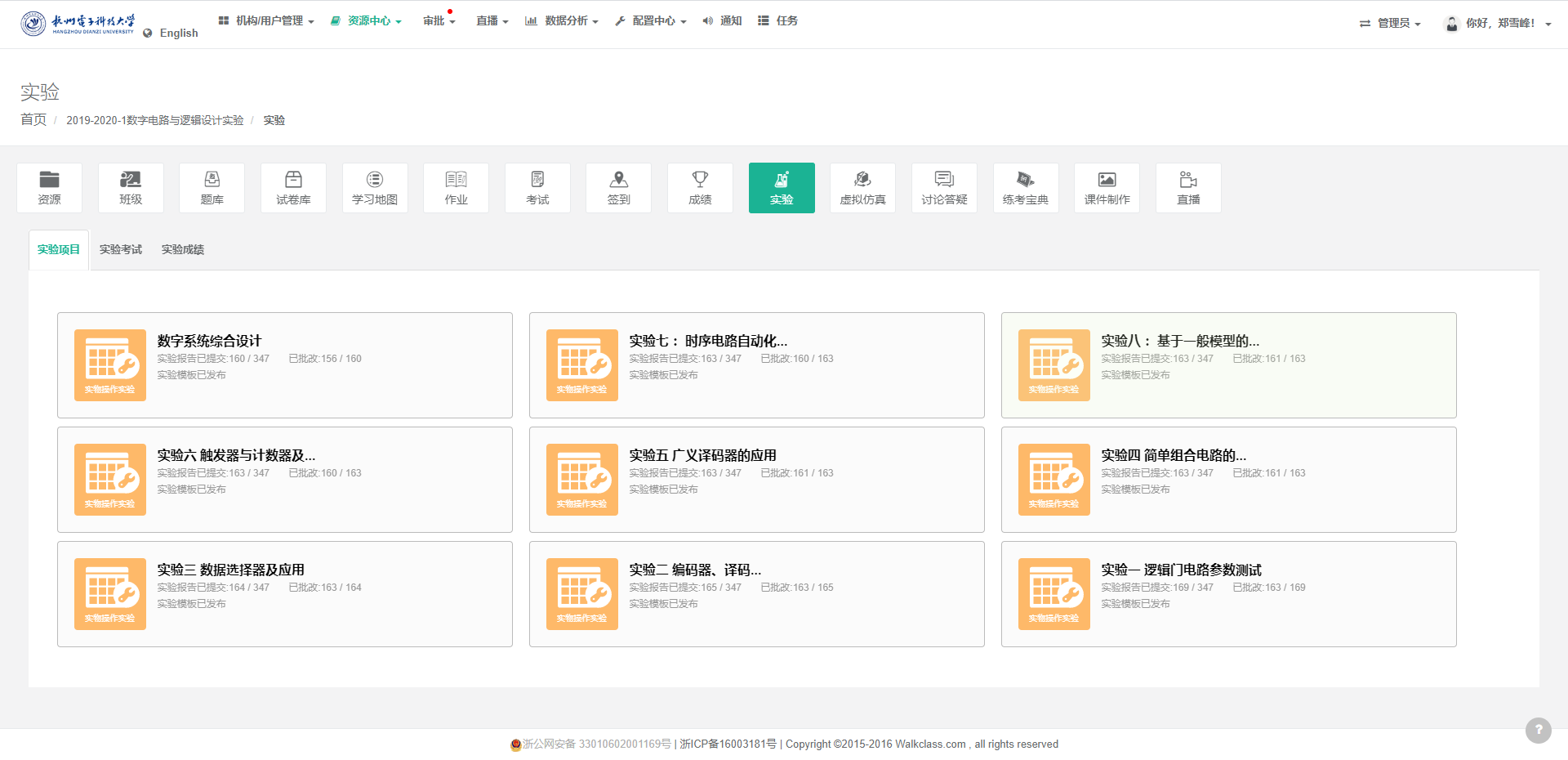This screenshot has width=1568, height=760.
Task: Expand the 数据分析 dropdown menu
Action: click(562, 21)
